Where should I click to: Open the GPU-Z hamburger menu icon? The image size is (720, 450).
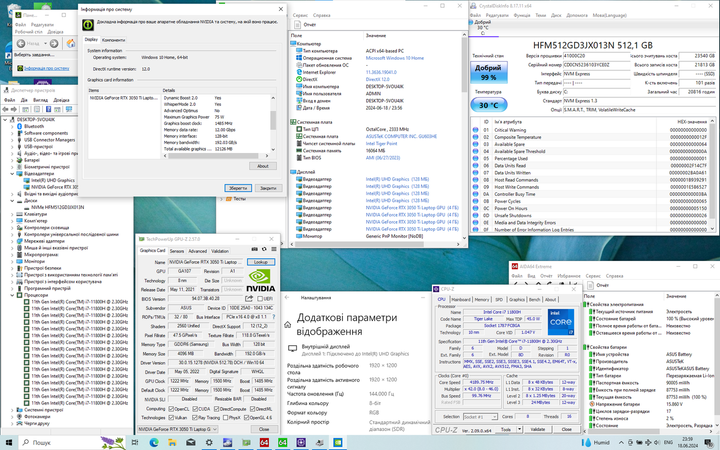[274, 249]
